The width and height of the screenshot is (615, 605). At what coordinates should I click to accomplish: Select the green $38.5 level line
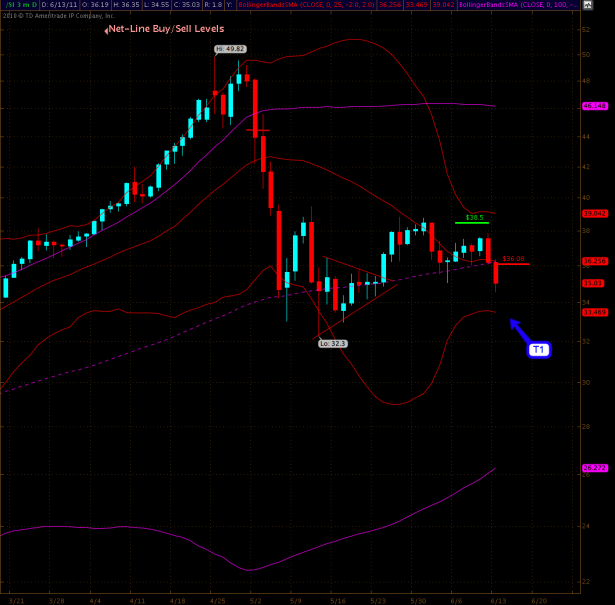pos(471,222)
